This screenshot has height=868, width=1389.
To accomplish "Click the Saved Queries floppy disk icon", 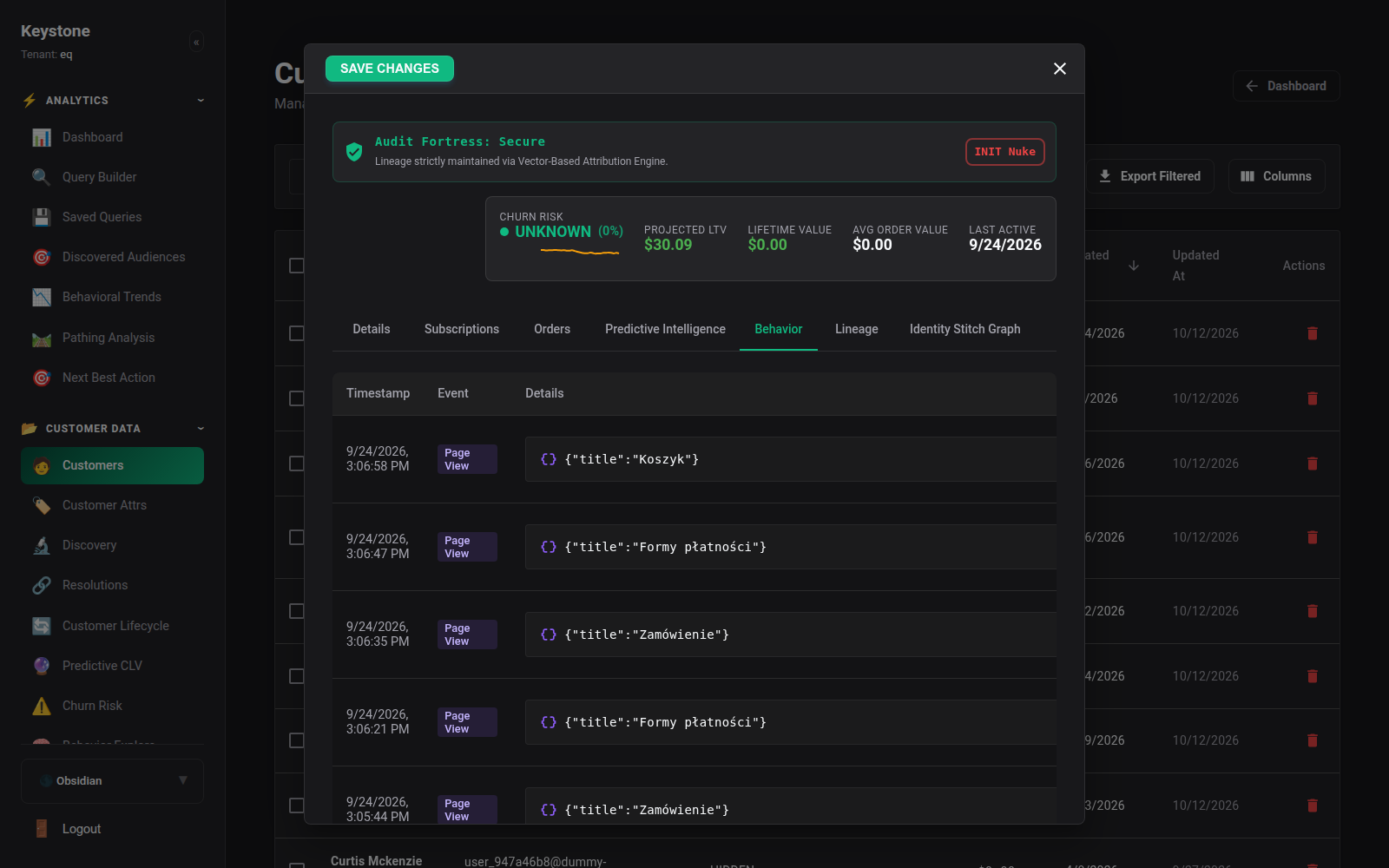I will [42, 217].
